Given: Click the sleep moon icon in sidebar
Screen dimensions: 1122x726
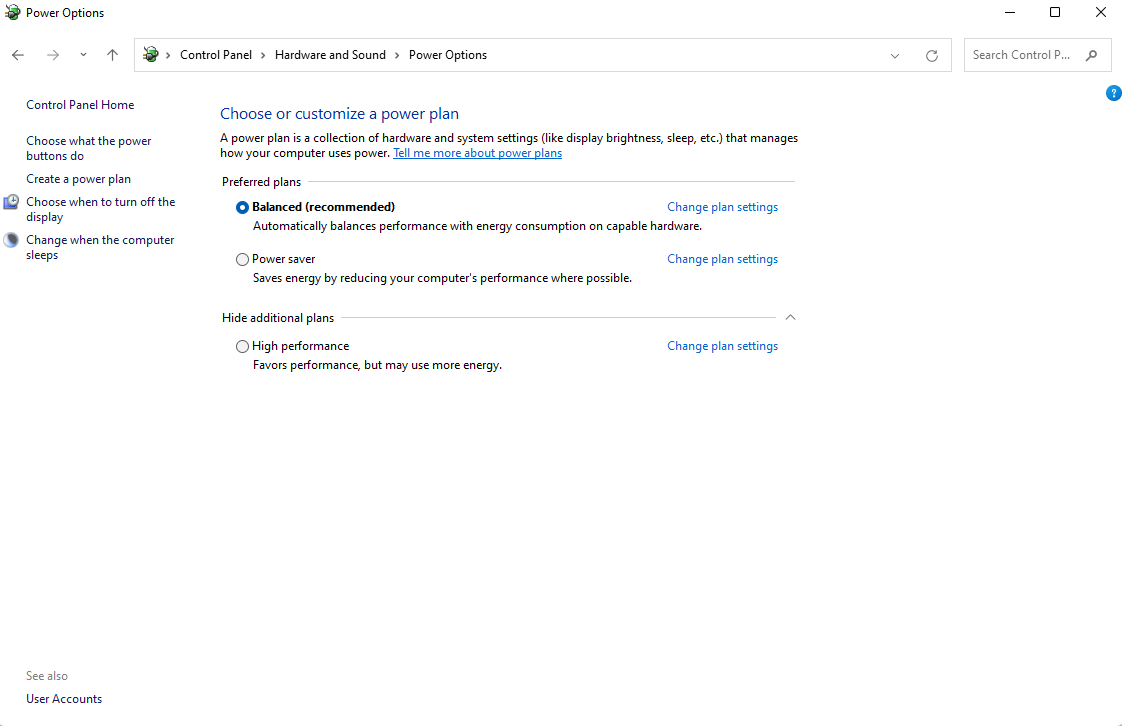Looking at the screenshot, I should pos(11,240).
